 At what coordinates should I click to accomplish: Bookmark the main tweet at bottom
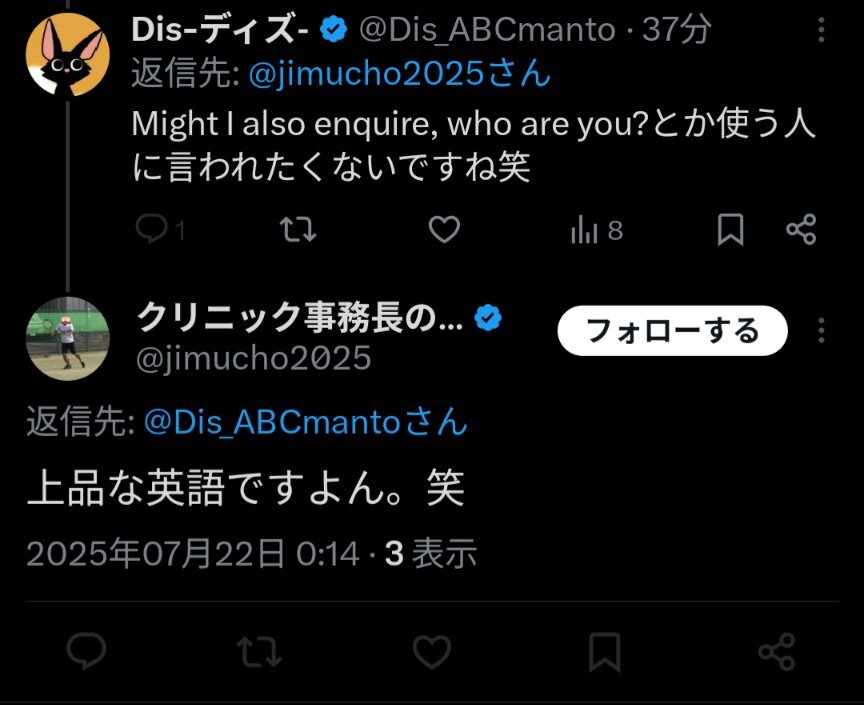604,652
